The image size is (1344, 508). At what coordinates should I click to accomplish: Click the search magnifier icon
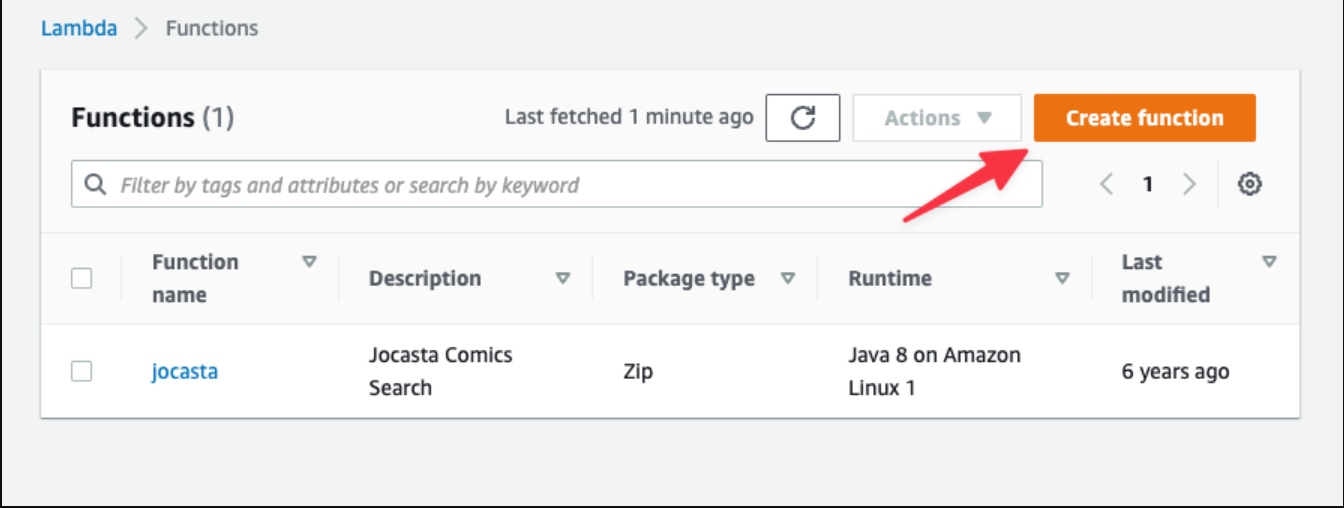[96, 185]
